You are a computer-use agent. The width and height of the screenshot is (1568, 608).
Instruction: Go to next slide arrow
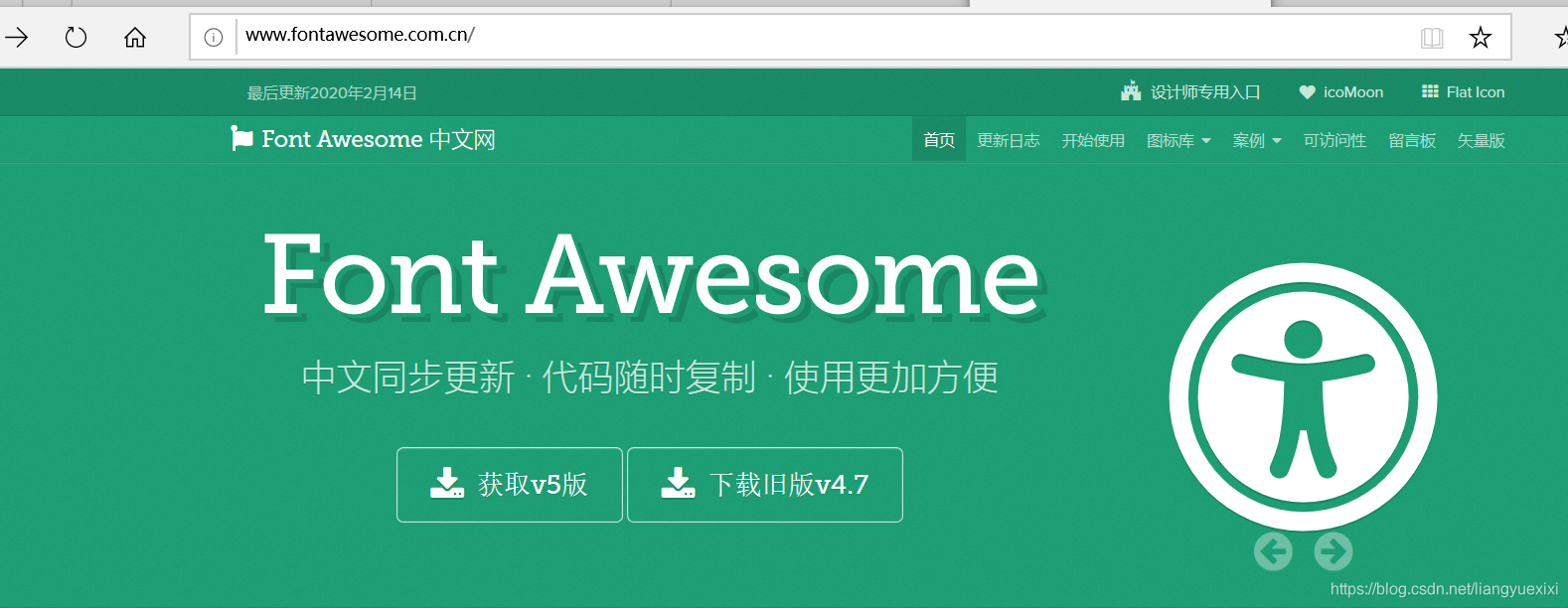(1333, 551)
